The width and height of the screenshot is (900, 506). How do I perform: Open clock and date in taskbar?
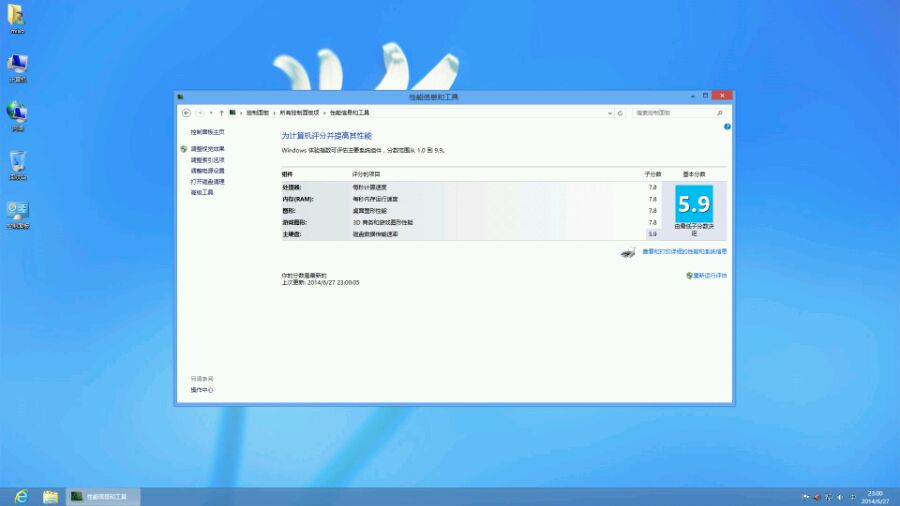(875, 497)
